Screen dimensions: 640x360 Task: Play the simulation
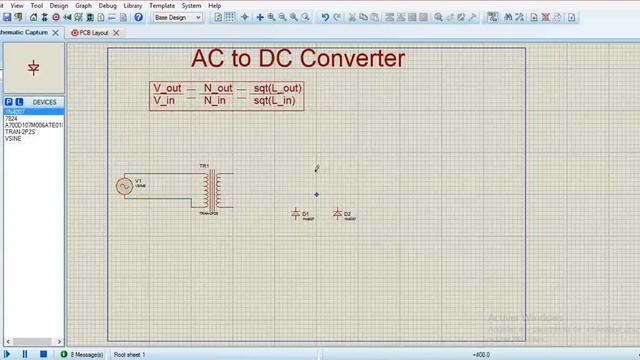7,354
